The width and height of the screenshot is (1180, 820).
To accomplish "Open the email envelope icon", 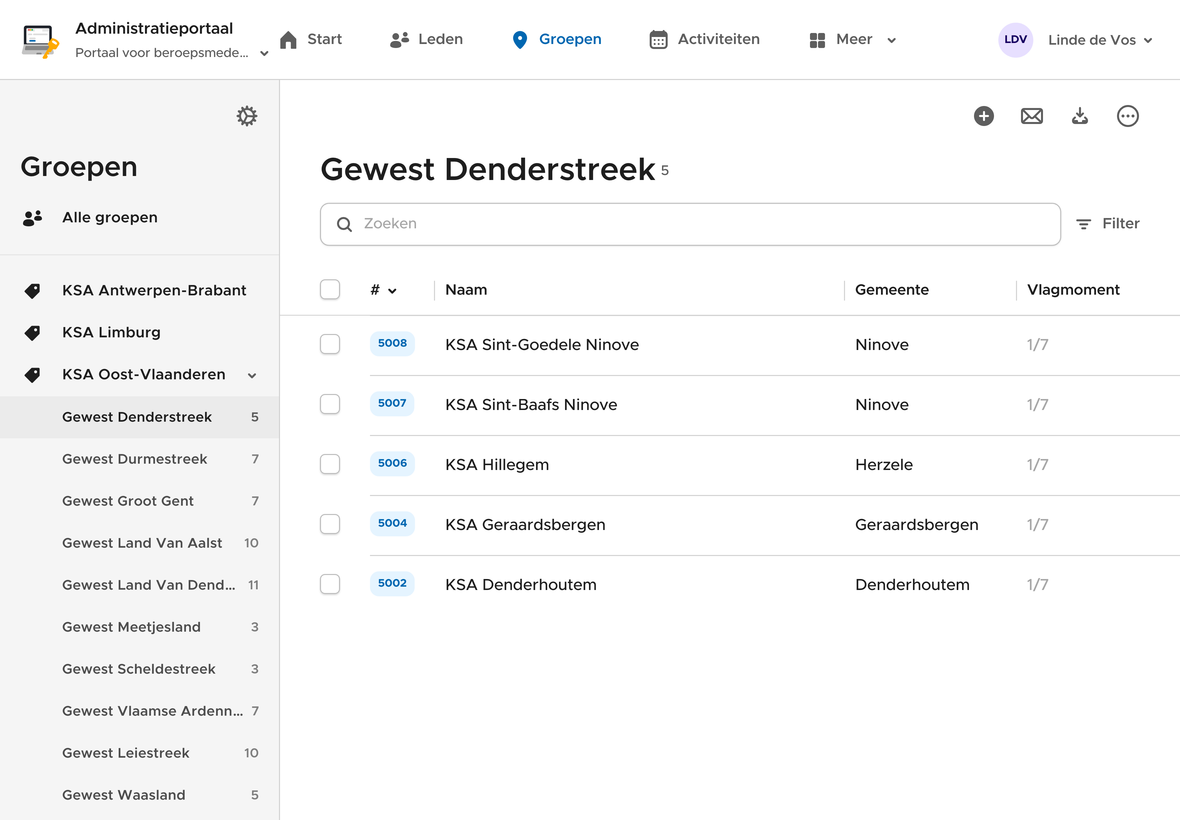I will 1032,116.
